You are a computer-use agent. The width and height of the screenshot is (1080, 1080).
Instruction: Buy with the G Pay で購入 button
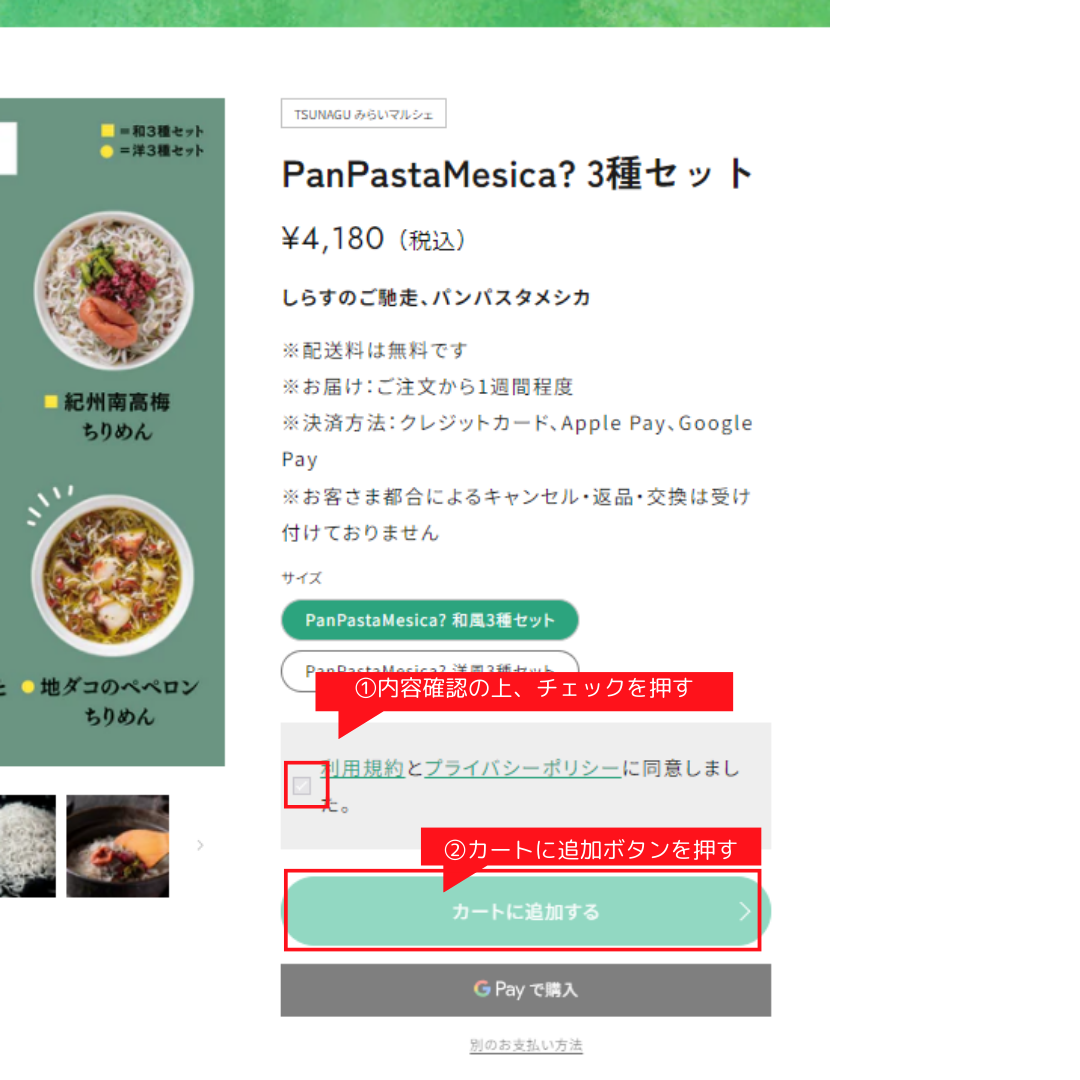[526, 990]
